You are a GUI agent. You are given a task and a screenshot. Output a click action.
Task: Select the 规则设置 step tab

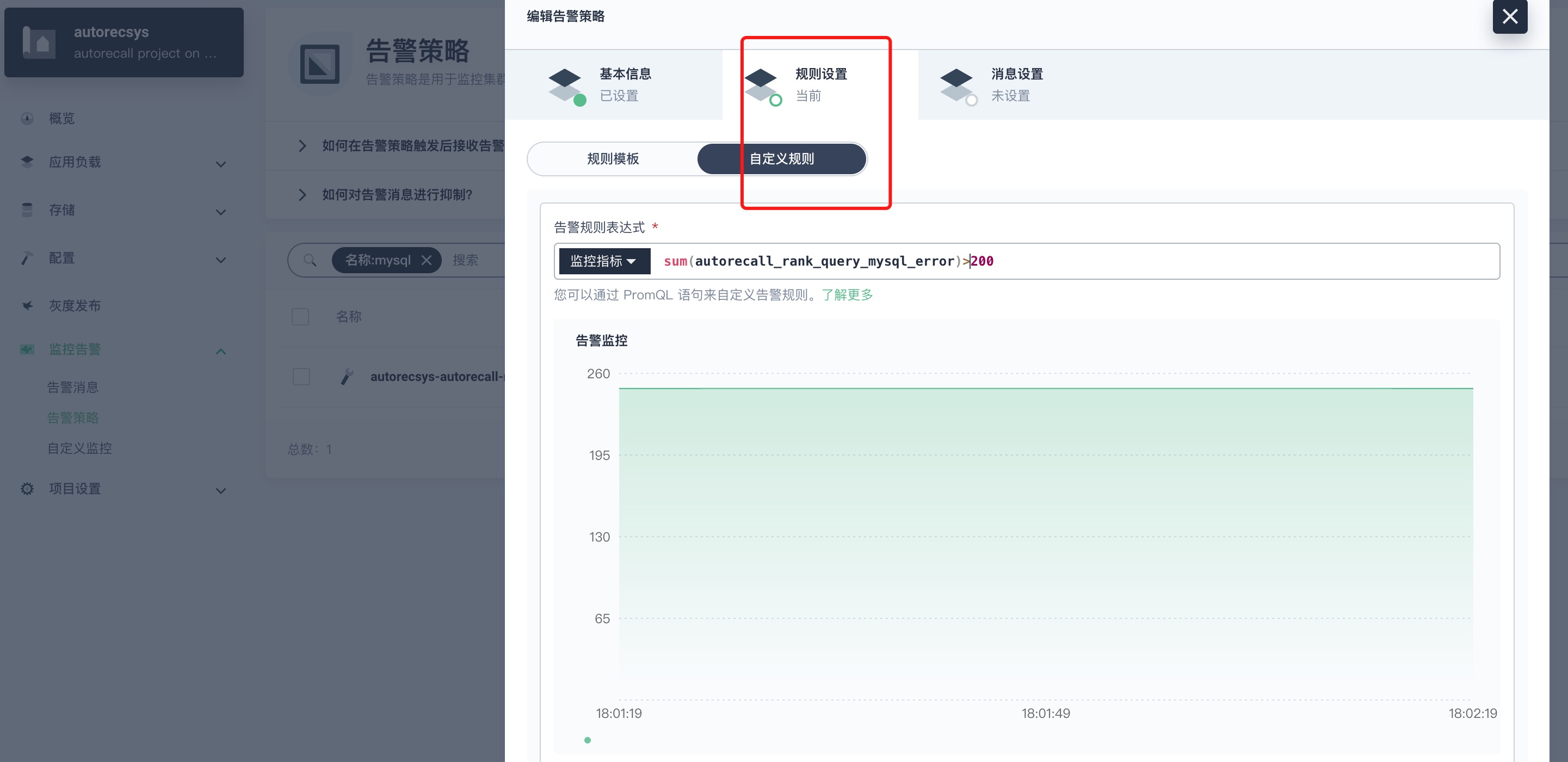[820, 85]
